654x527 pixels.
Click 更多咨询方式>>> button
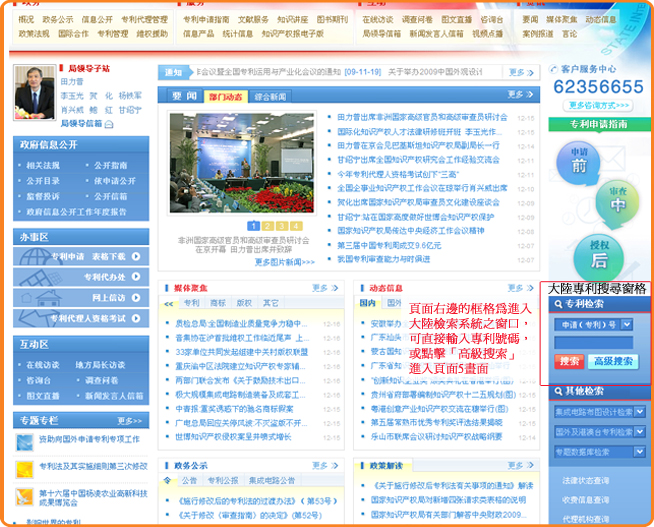[598, 105]
